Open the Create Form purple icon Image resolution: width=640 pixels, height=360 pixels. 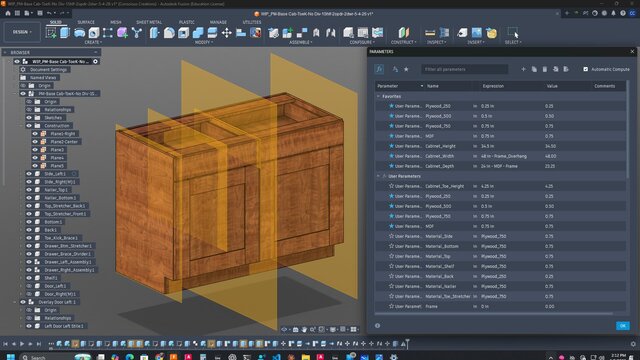[122, 33]
